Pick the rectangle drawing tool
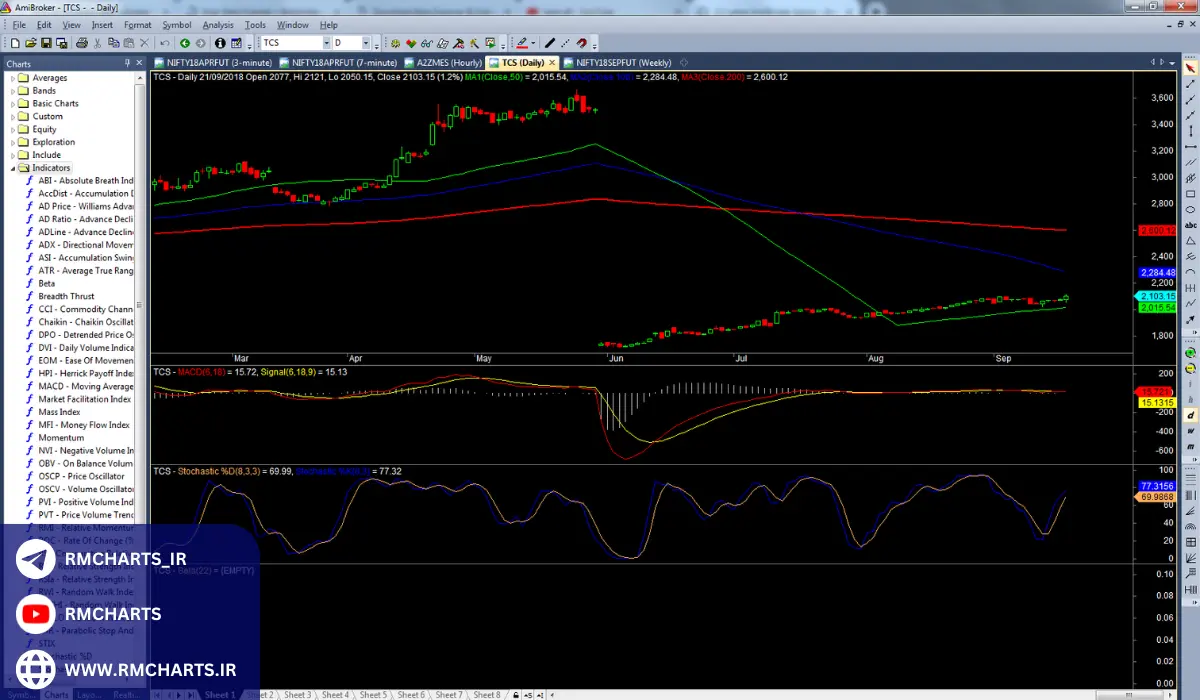Screen dimensions: 1200x700 click(x=1190, y=194)
